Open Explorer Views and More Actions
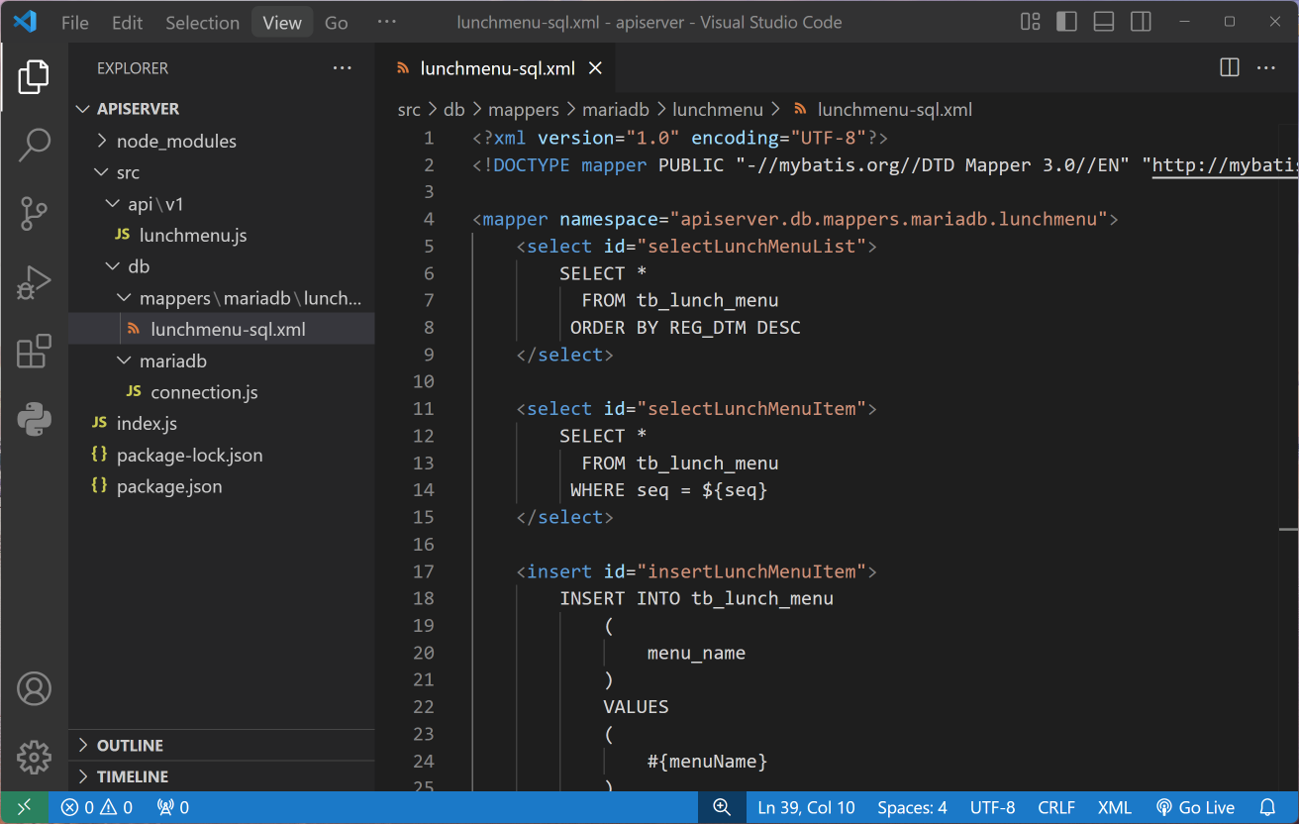 342,68
